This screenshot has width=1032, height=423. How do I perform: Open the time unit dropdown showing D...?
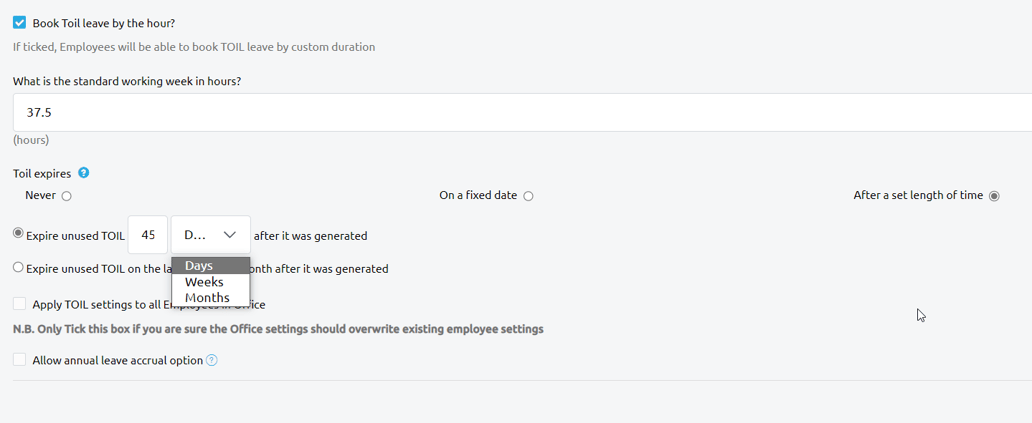210,235
